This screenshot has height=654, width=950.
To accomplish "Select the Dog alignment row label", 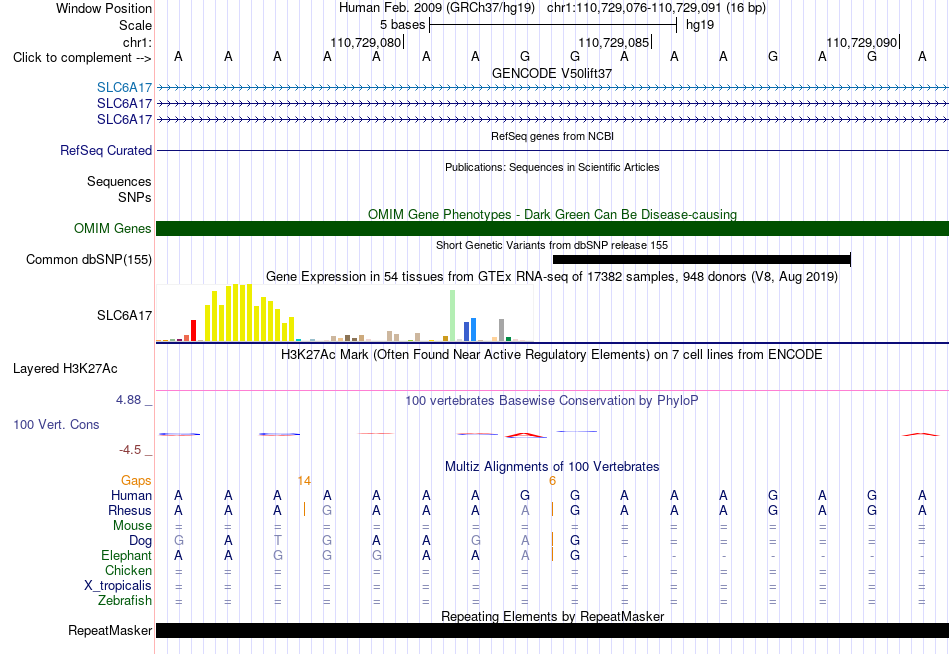I will point(140,541).
